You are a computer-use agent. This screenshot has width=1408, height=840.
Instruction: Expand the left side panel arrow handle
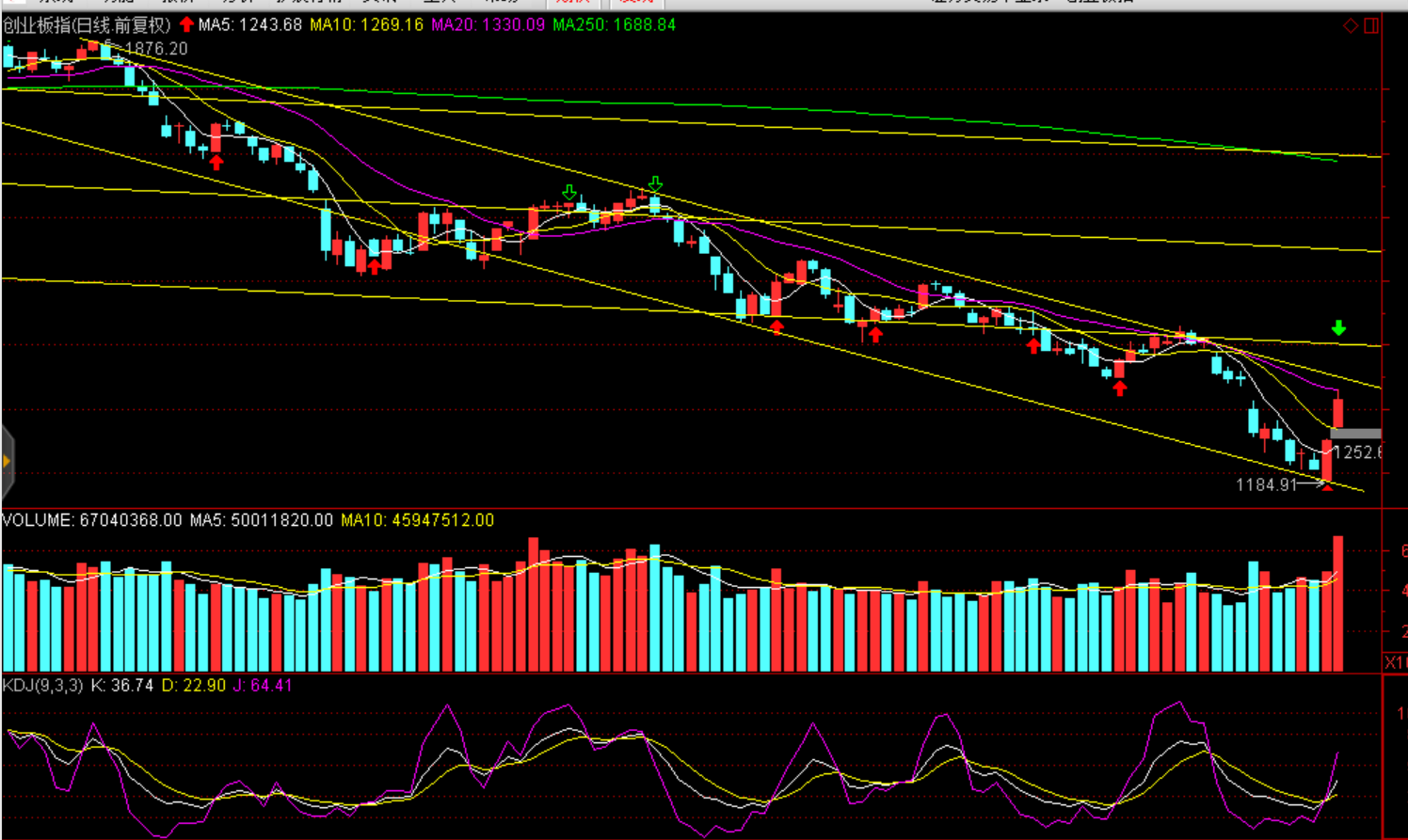point(7,461)
